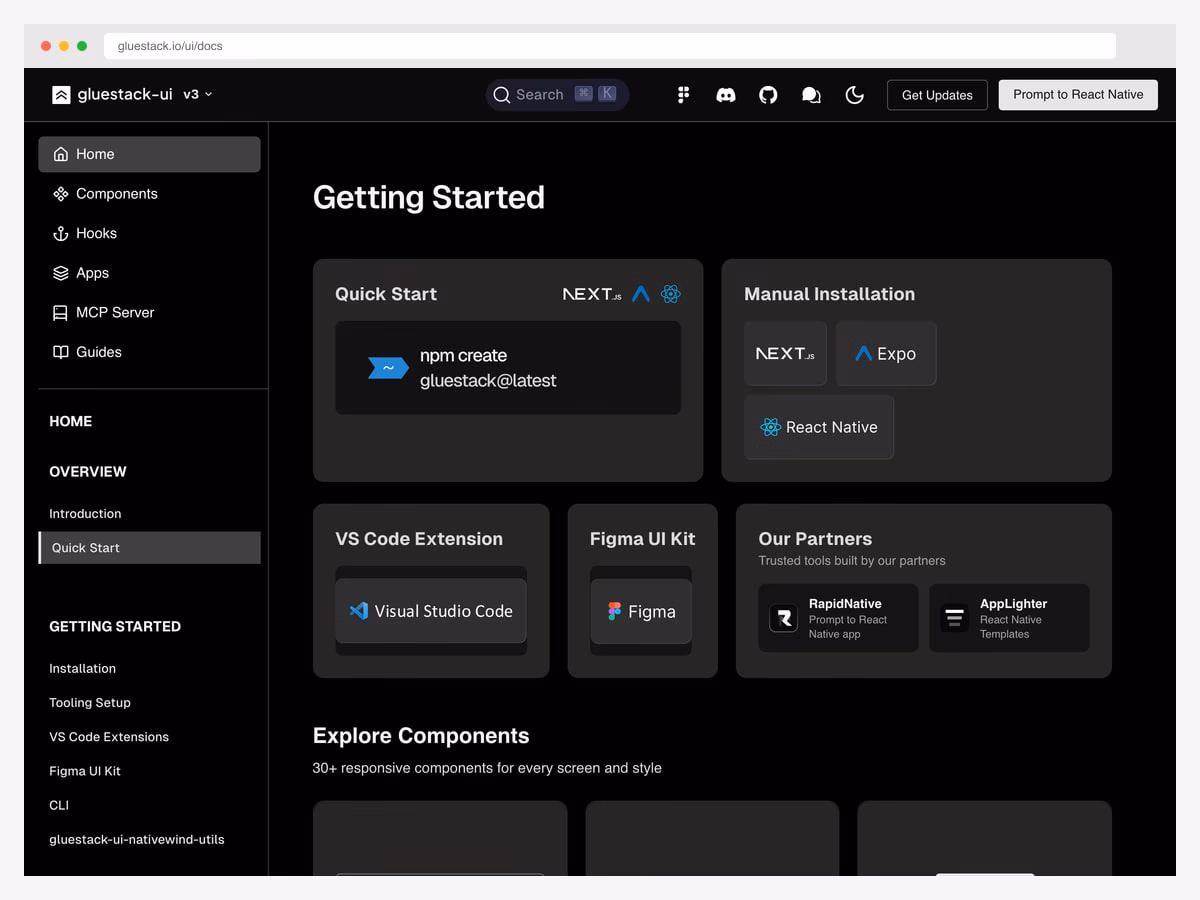Open the RapidNative partner card
This screenshot has width=1200, height=900.
click(x=838, y=618)
